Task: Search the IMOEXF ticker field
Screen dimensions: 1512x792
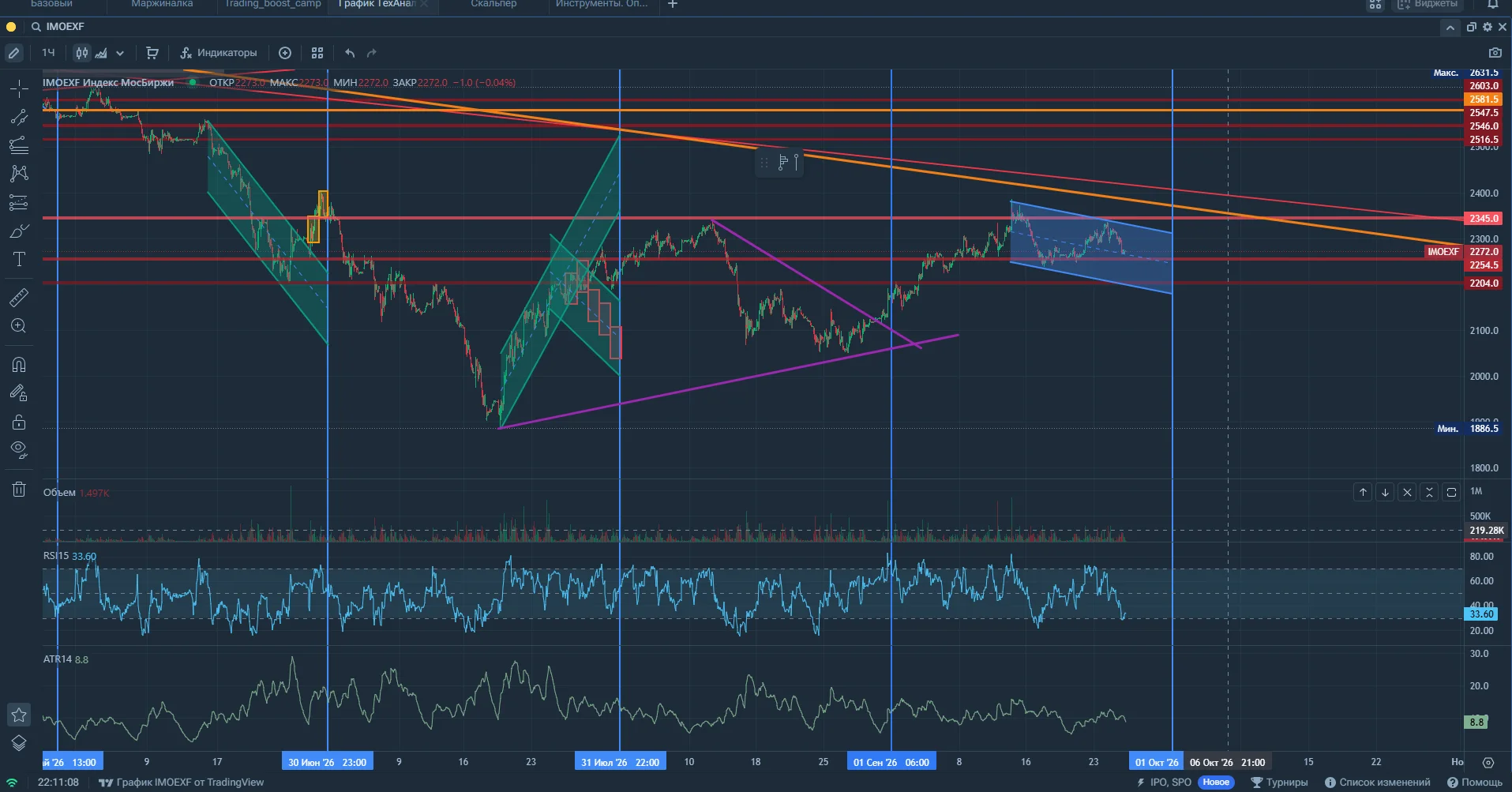Action: [x=65, y=27]
